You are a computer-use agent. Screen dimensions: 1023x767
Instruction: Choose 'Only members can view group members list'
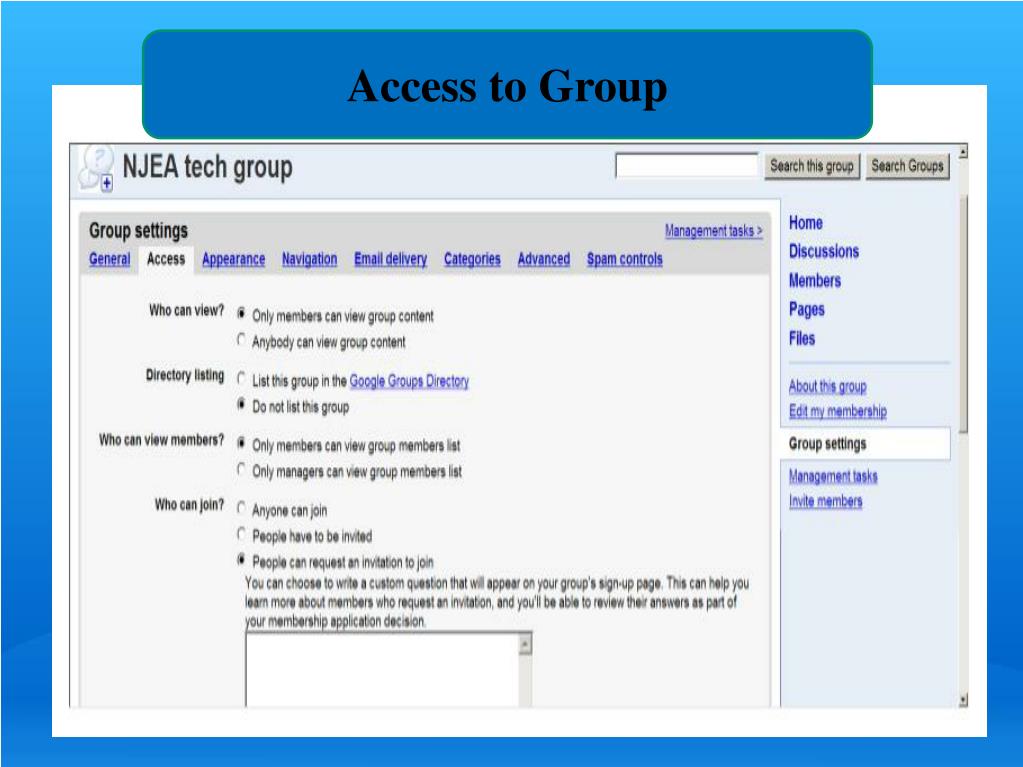point(241,444)
